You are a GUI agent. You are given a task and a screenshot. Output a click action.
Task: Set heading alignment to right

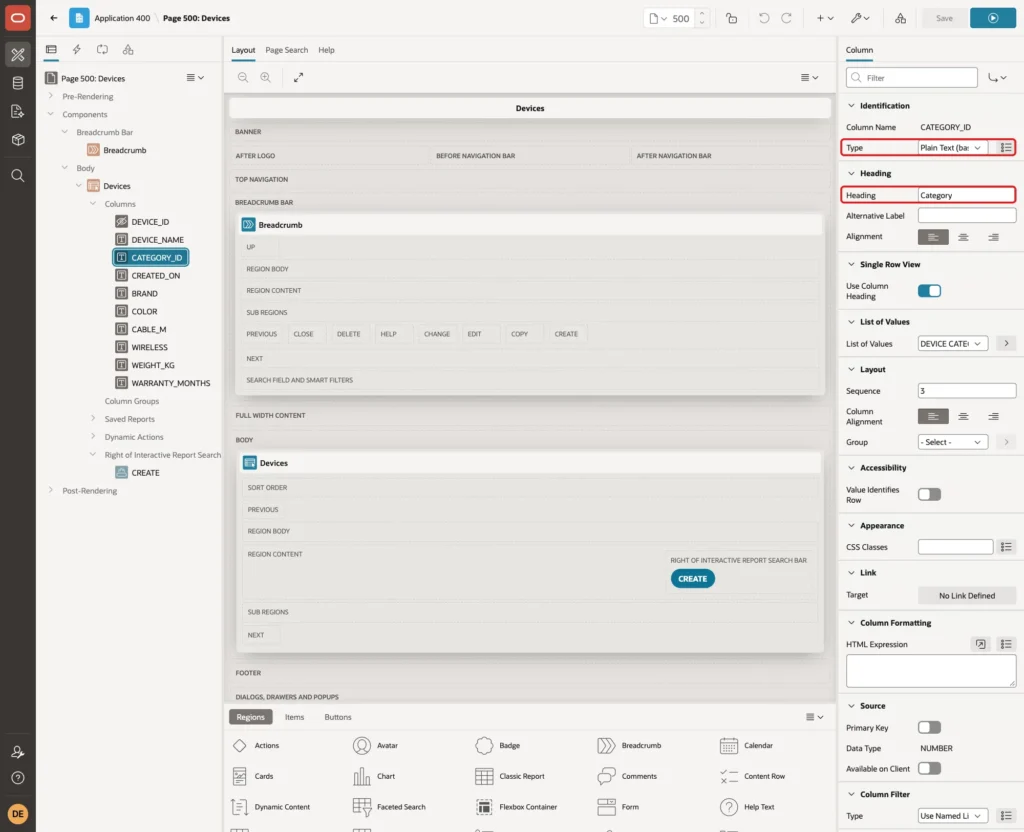(x=993, y=237)
